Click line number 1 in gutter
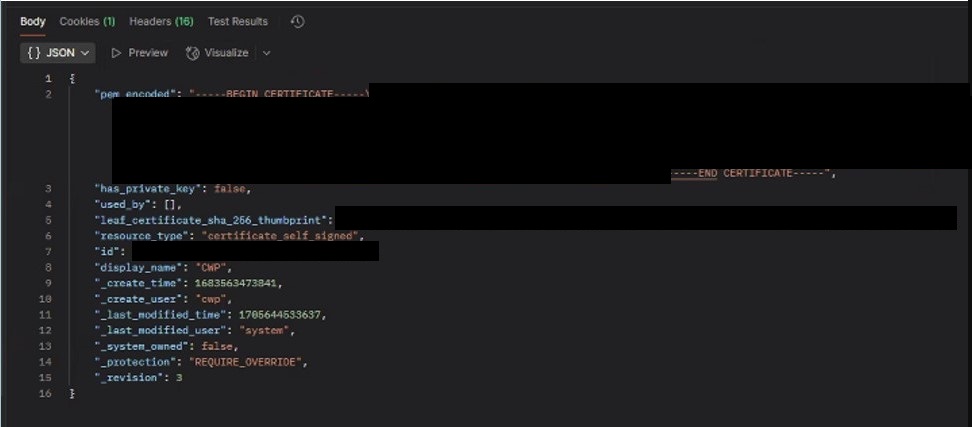Image resolution: width=972 pixels, height=427 pixels. coord(48,79)
